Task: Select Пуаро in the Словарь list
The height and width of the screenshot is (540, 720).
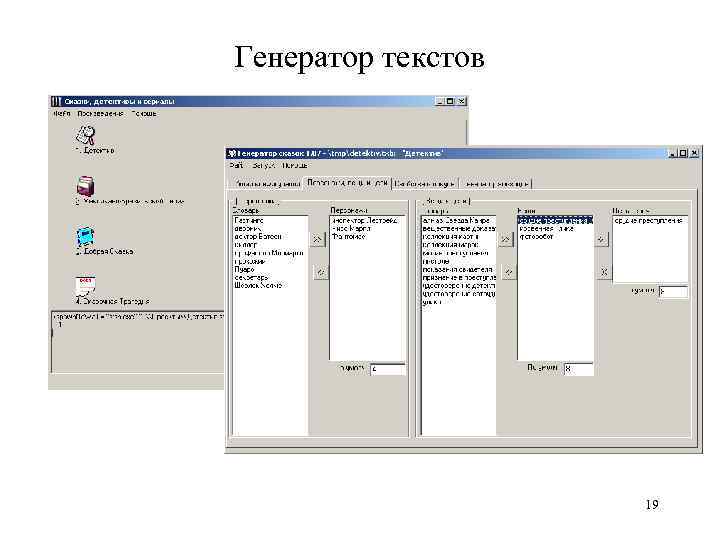Action: (x=244, y=270)
